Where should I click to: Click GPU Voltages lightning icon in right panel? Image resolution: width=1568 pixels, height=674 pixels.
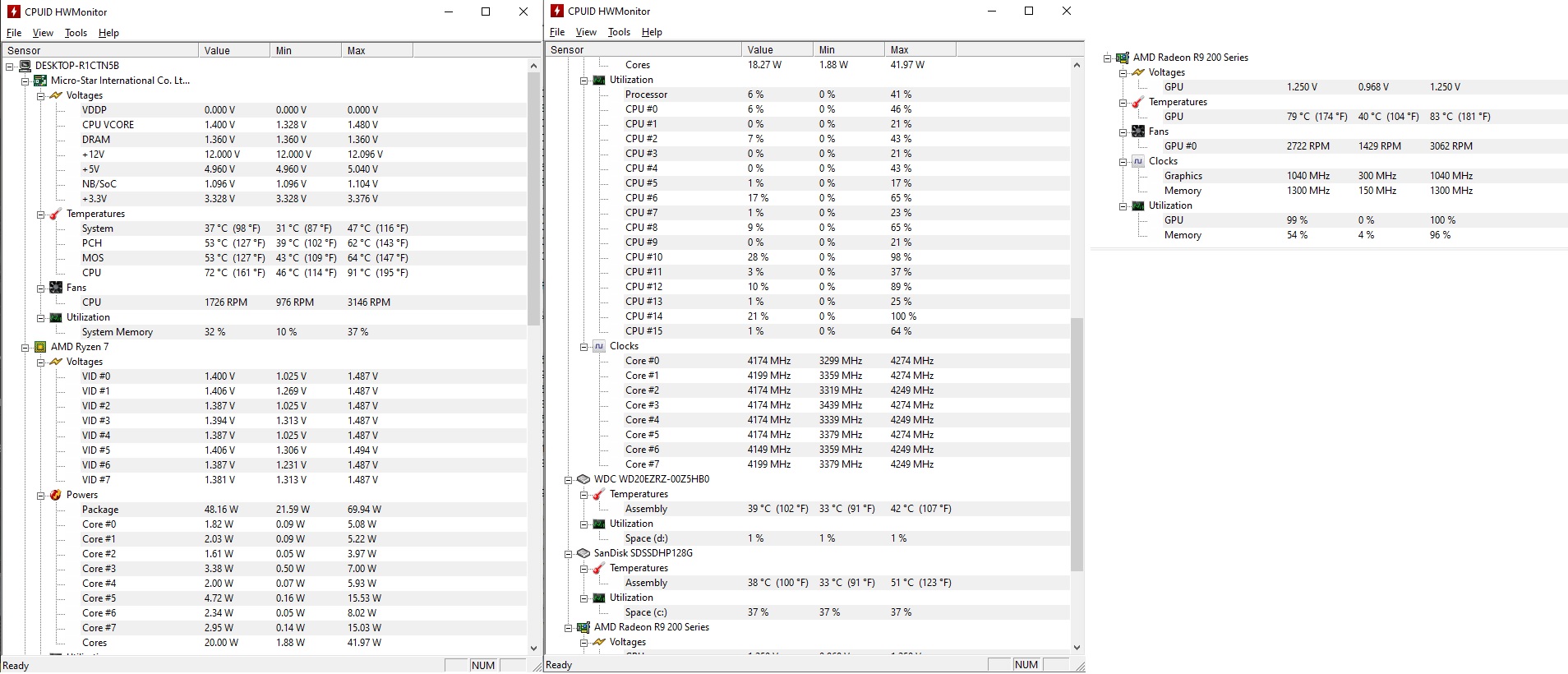[1138, 72]
